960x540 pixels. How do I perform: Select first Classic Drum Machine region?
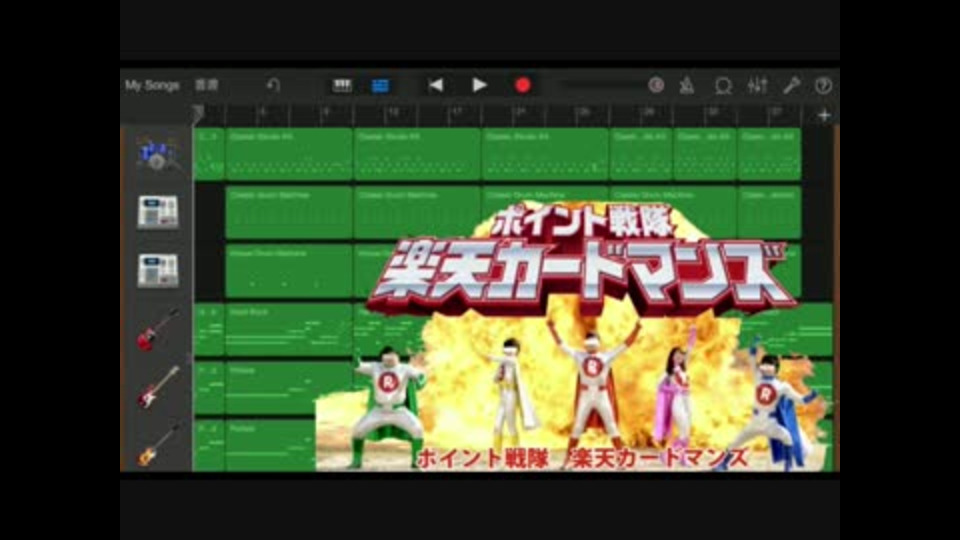click(289, 212)
